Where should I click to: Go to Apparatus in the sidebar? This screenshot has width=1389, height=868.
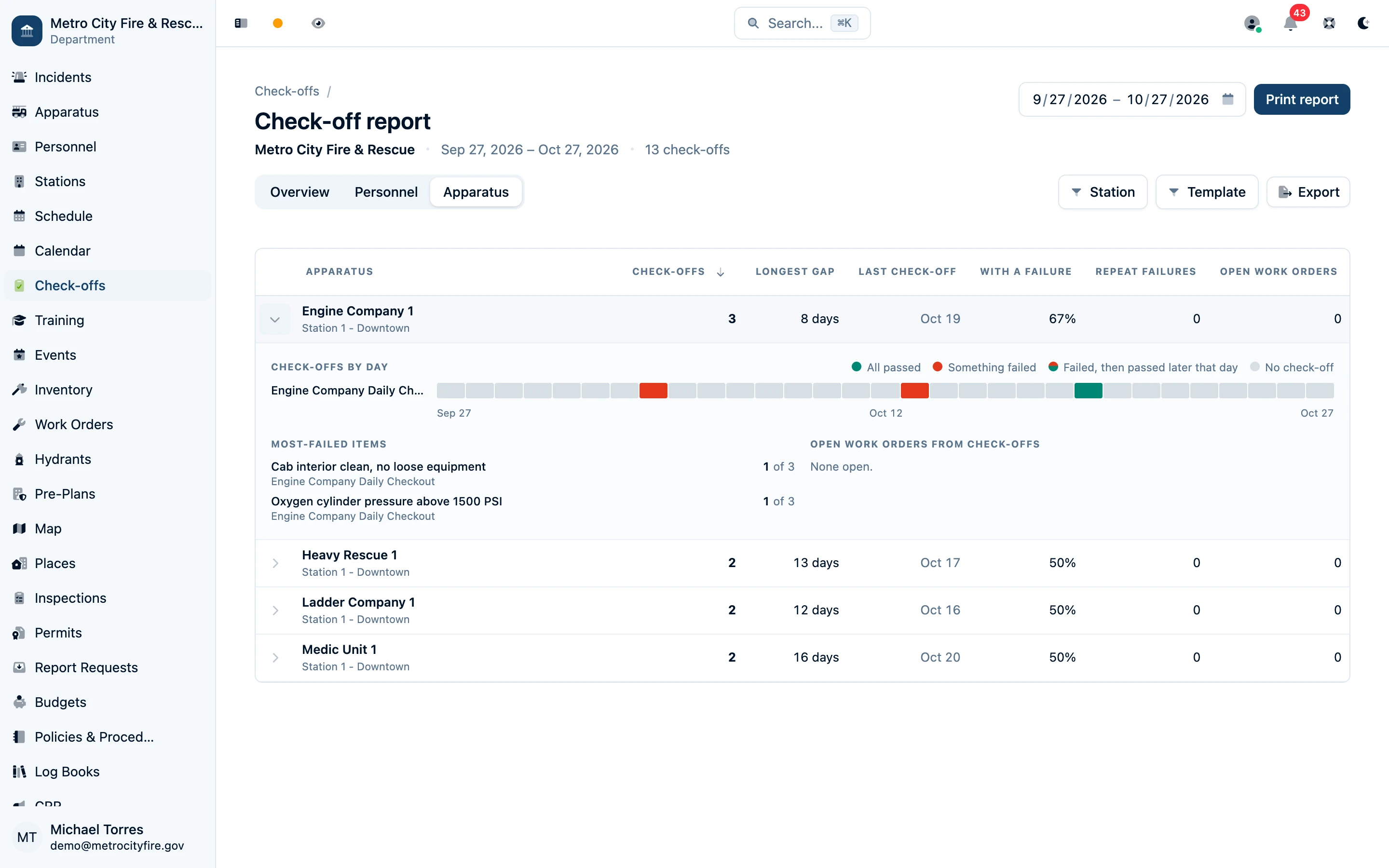click(x=108, y=112)
